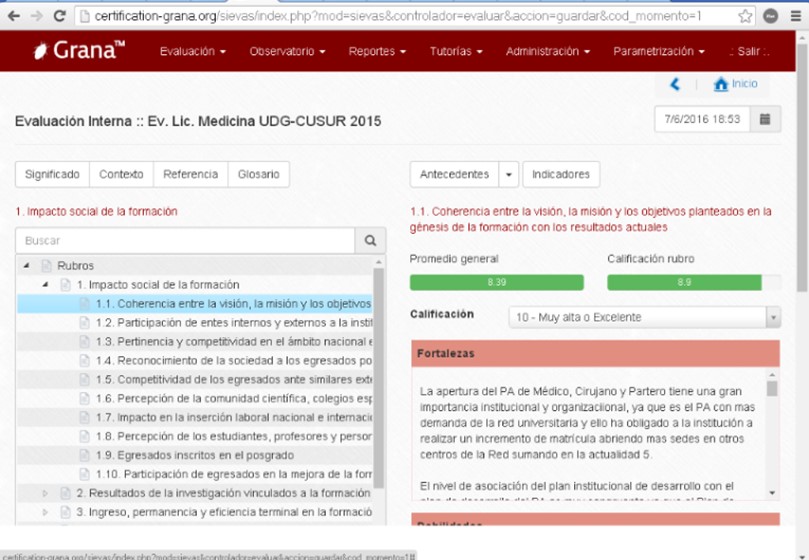The image size is (809, 560).
Task: Click the browser reload icon
Action: click(x=60, y=16)
